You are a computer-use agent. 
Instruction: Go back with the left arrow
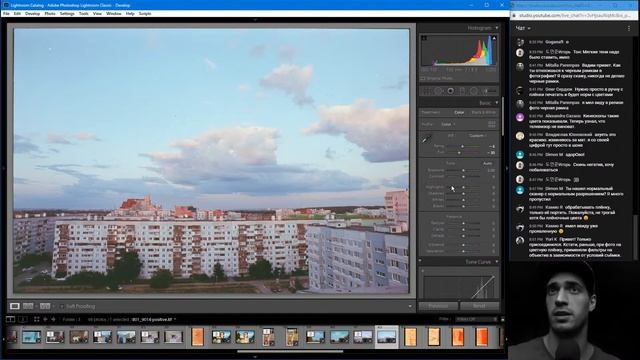(x=45, y=319)
